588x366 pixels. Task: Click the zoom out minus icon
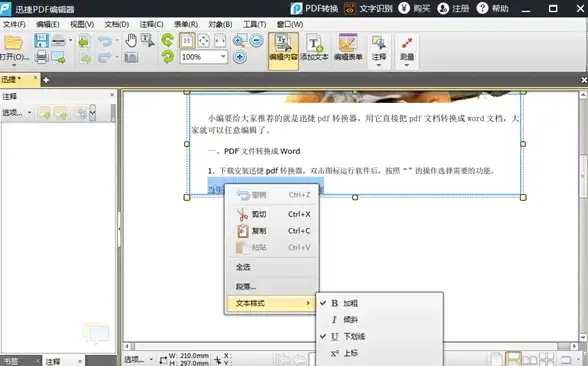click(256, 40)
